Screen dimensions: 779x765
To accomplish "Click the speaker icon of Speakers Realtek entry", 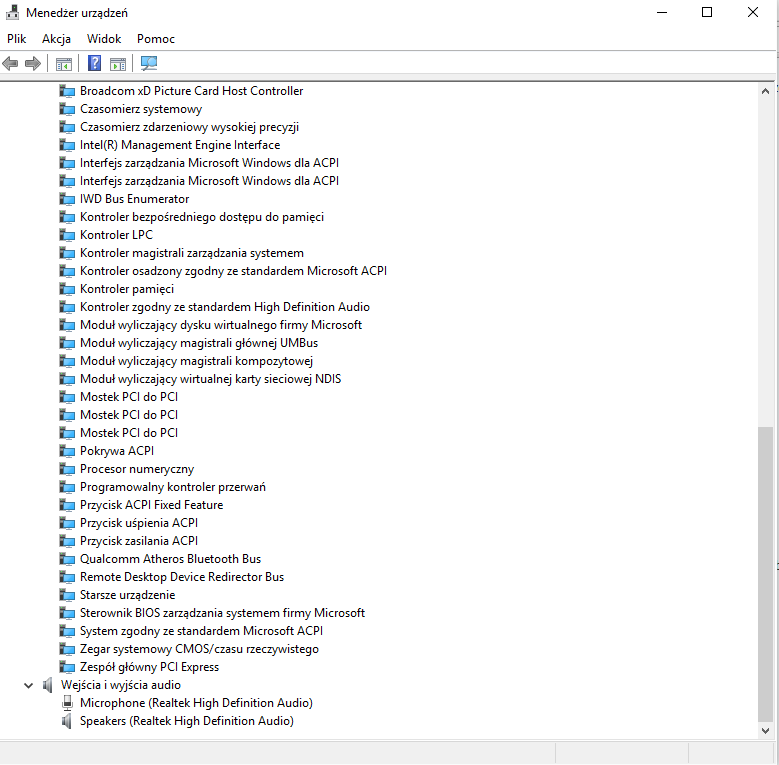I will pos(67,721).
